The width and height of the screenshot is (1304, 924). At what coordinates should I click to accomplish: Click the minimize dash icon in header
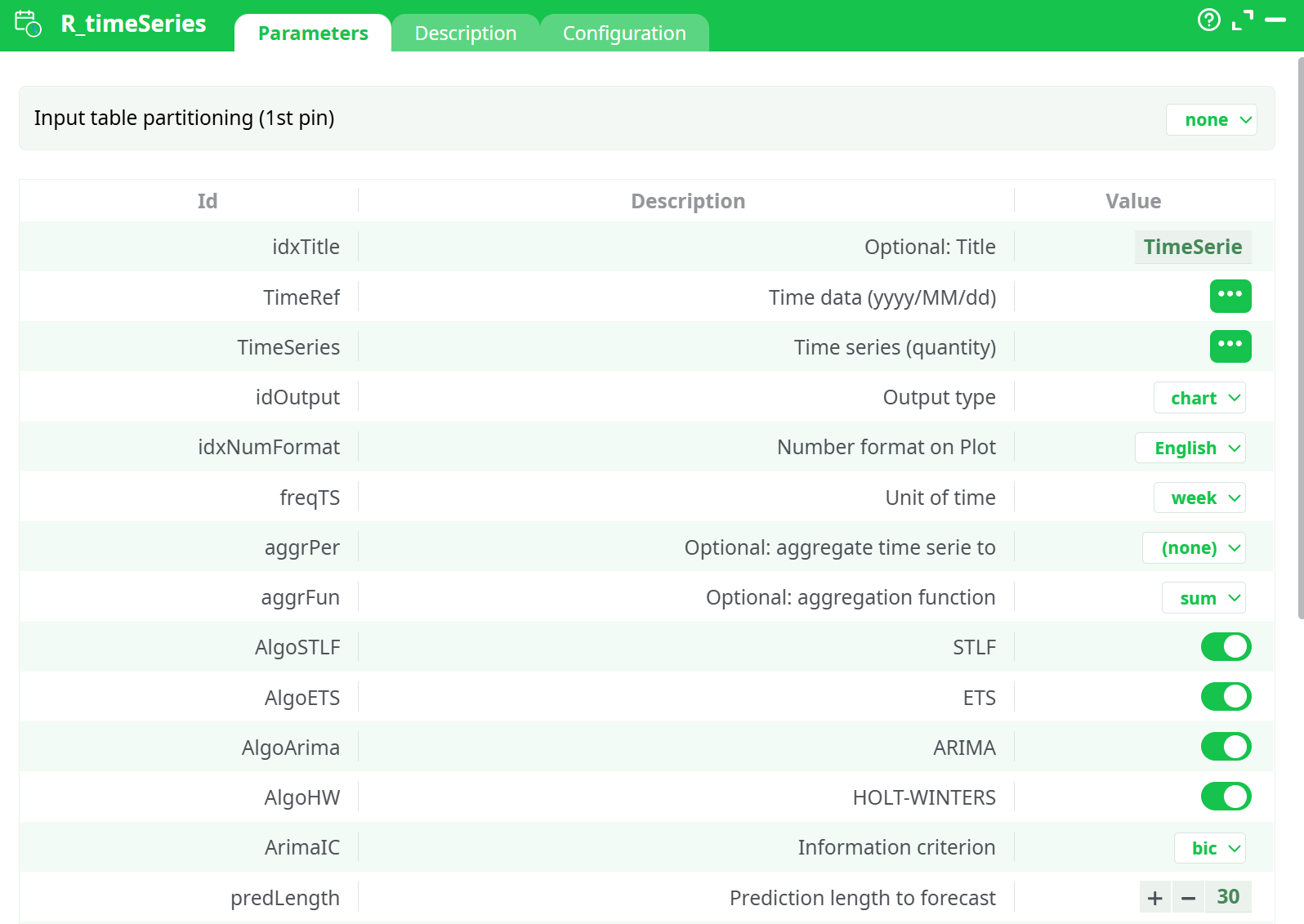(x=1275, y=20)
